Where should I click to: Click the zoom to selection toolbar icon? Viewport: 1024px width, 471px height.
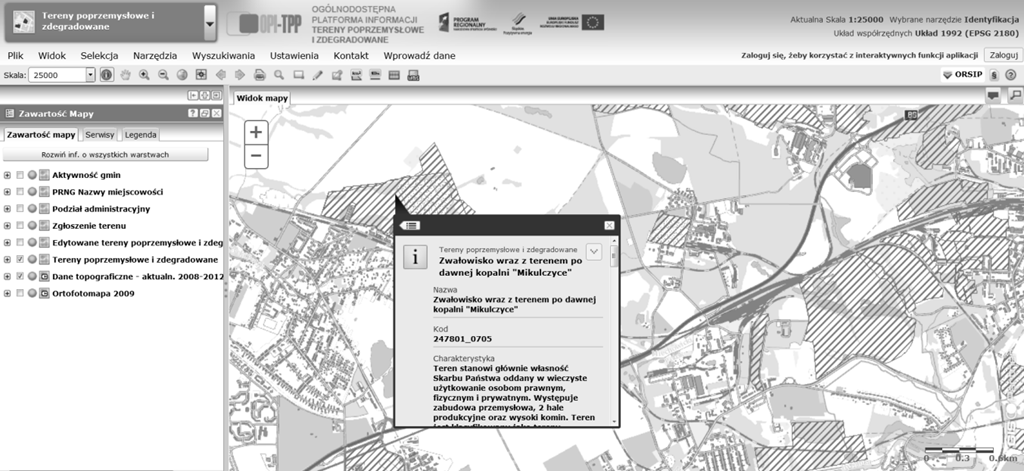coord(201,75)
